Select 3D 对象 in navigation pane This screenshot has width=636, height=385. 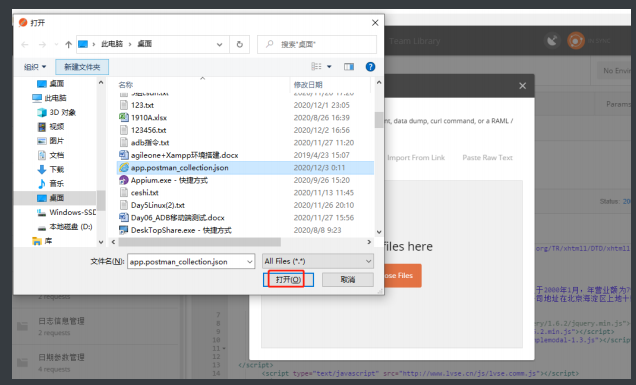pos(57,112)
